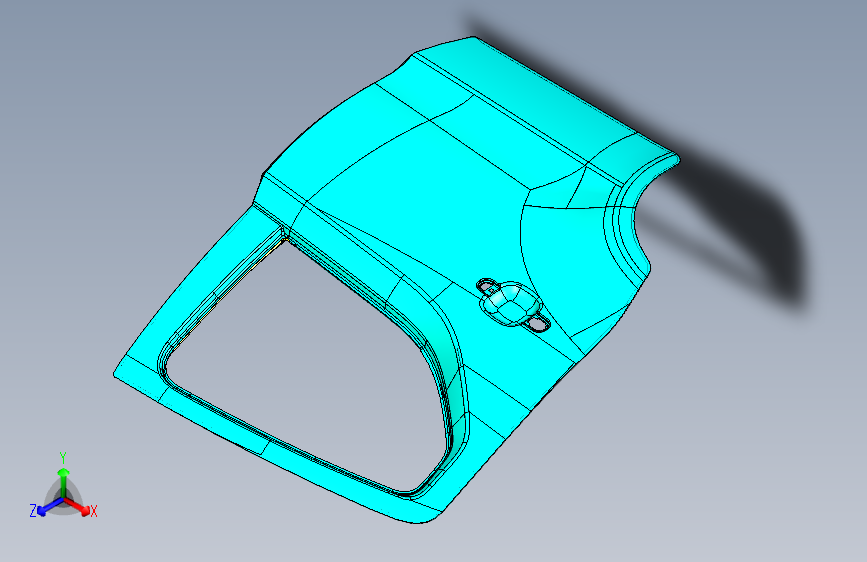The width and height of the screenshot is (867, 562).
Task: Select the door handle recess on the model
Action: tap(512, 304)
